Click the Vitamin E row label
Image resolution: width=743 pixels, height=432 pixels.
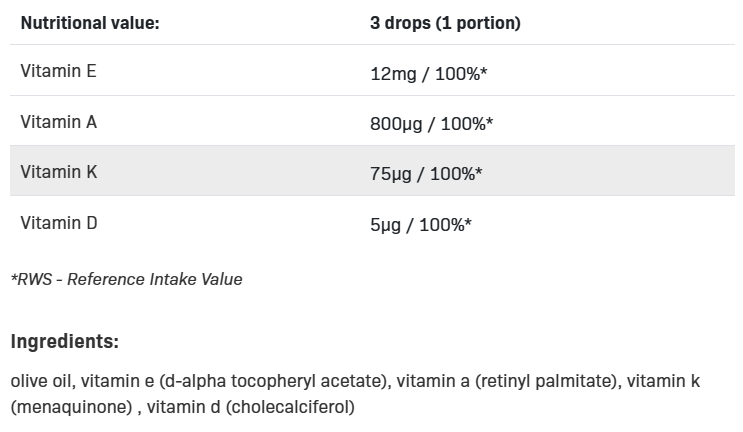58,71
